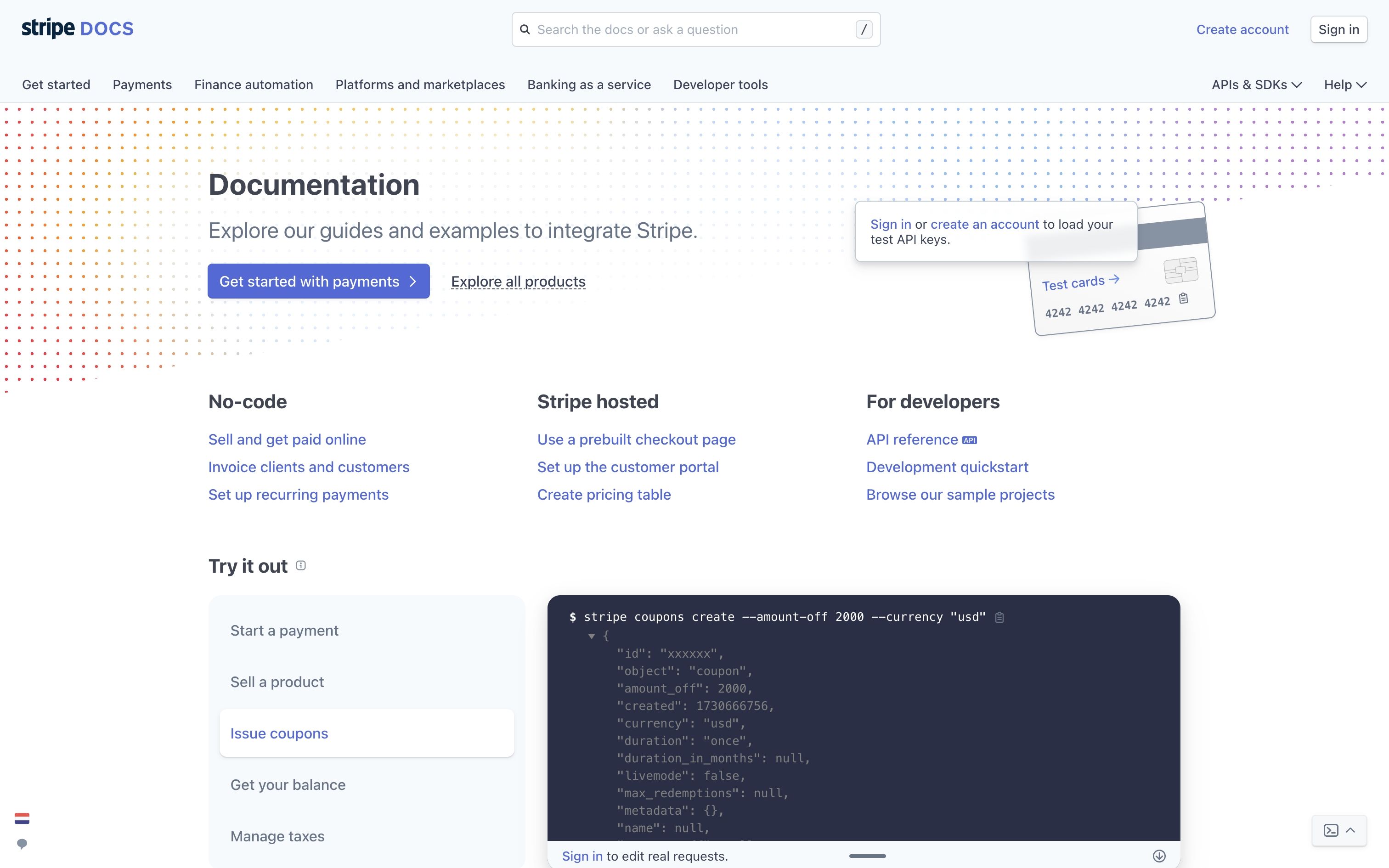1389x868 pixels.
Task: Open the Finance automation nav tab
Action: point(254,85)
